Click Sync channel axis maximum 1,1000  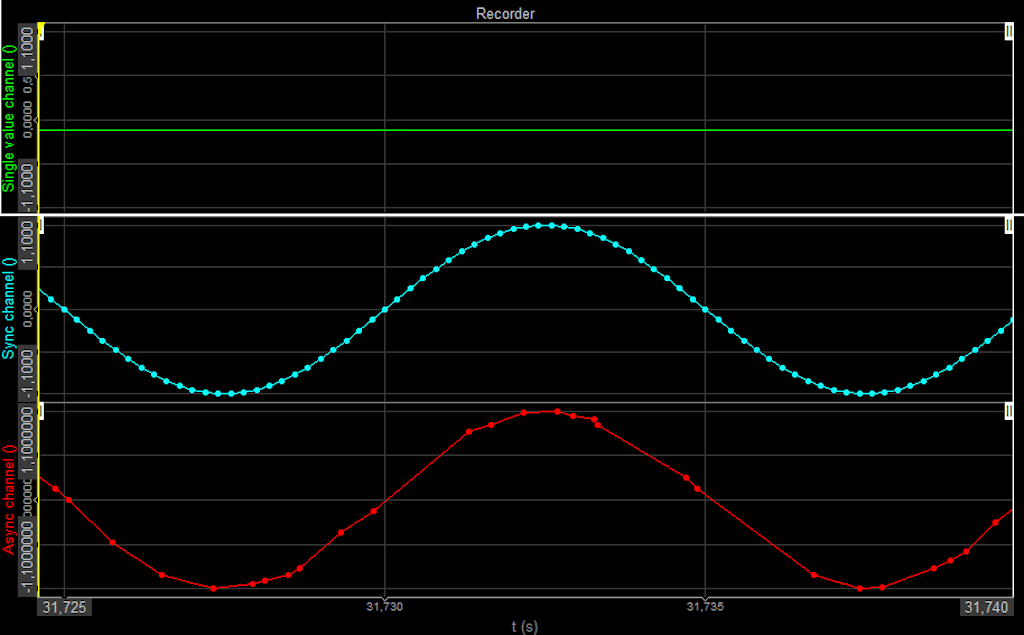coord(27,243)
